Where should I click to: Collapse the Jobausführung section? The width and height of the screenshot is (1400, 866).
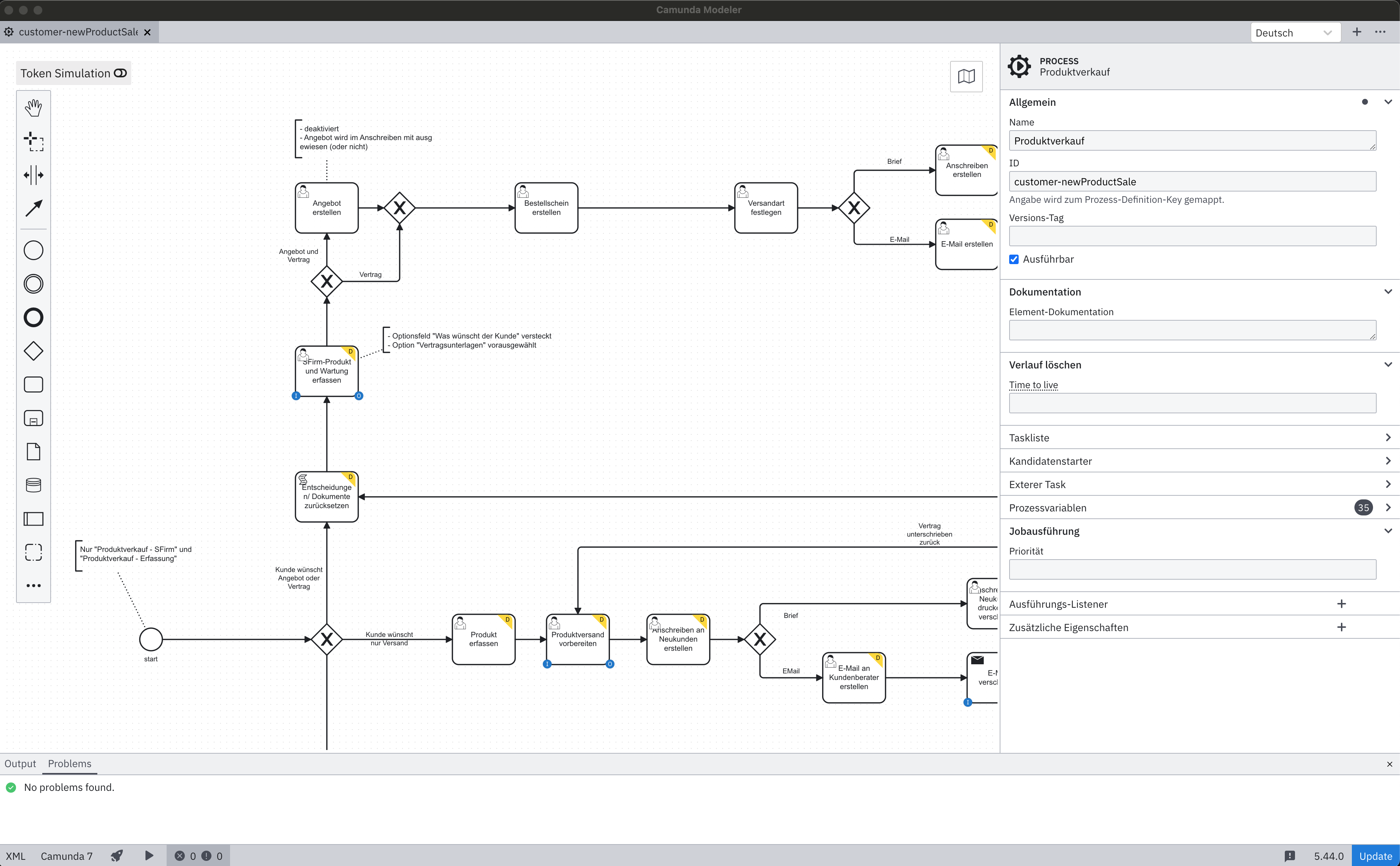[1388, 531]
